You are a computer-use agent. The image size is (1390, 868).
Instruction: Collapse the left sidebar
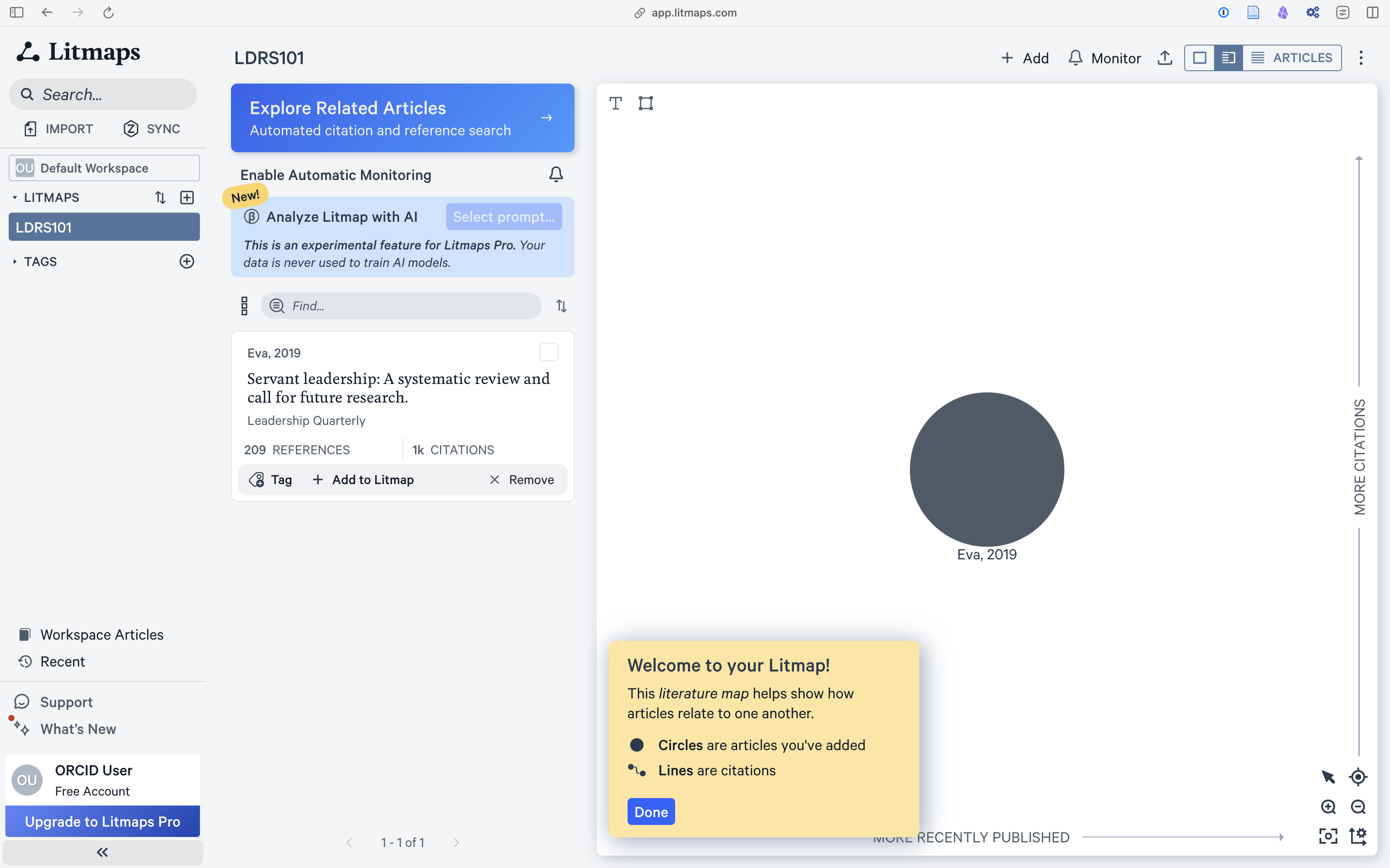pyautogui.click(x=103, y=853)
